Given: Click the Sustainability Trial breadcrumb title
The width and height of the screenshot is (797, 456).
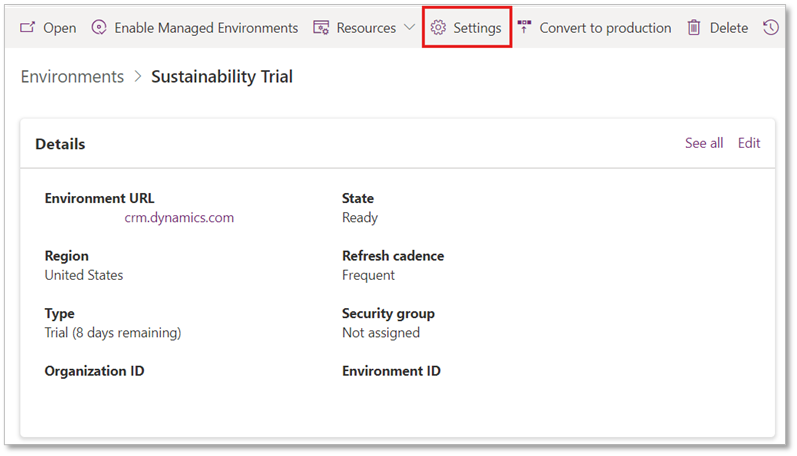Looking at the screenshot, I should pyautogui.click(x=222, y=77).
